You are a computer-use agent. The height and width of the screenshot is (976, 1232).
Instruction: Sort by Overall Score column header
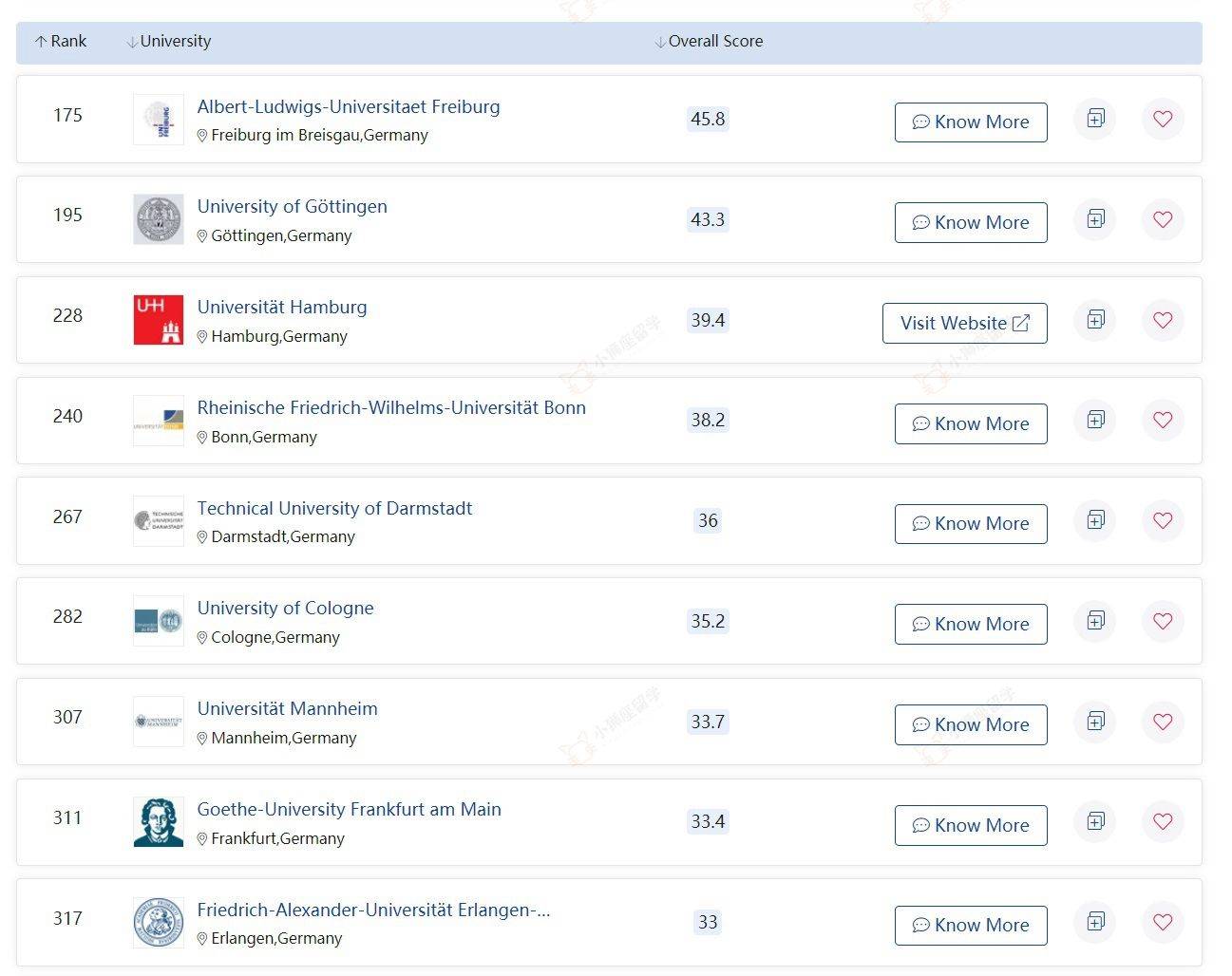coord(709,42)
